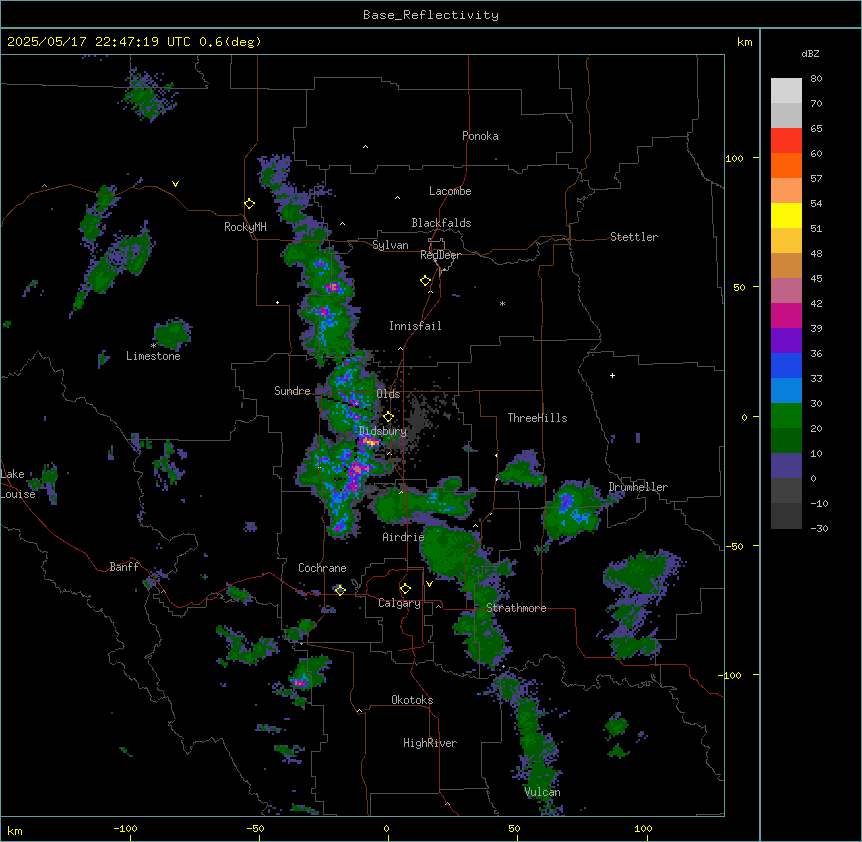
Task: Click the Lake Louise label
Action: click(18, 484)
